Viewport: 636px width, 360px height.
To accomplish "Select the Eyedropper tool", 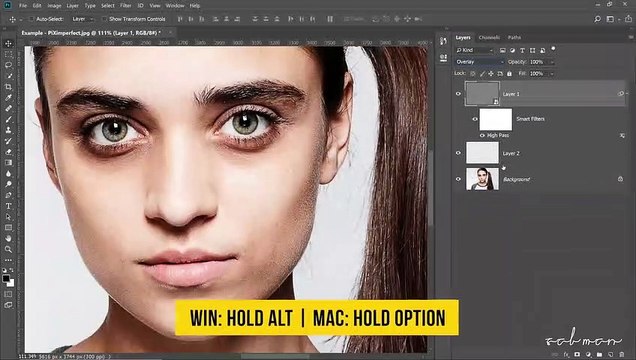I will (x=8, y=98).
